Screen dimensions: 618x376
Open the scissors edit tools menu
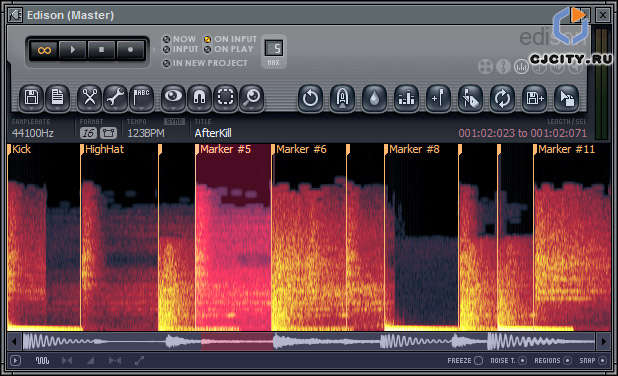(89, 98)
